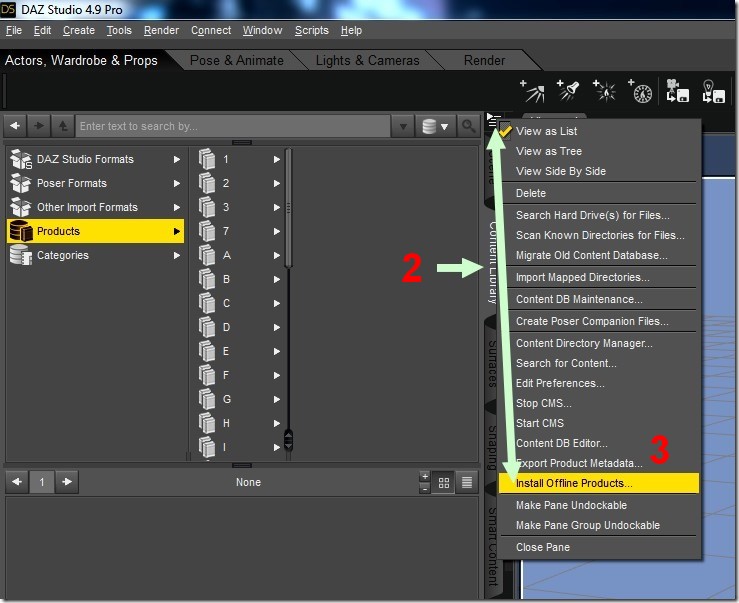The height and width of the screenshot is (603, 739).
Task: Toggle the View as List option
Action: coord(599,131)
